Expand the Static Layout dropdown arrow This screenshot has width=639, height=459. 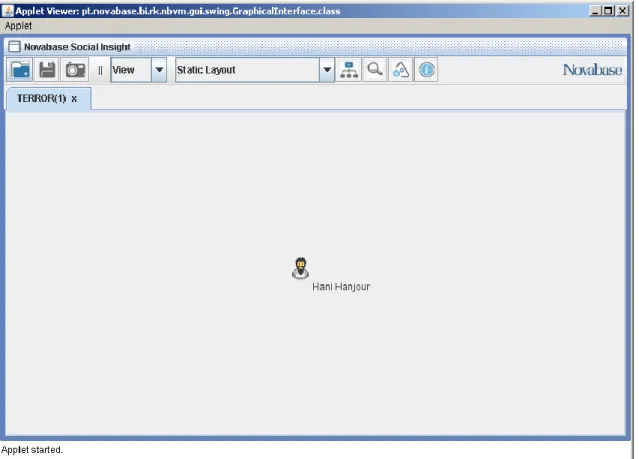click(x=327, y=70)
